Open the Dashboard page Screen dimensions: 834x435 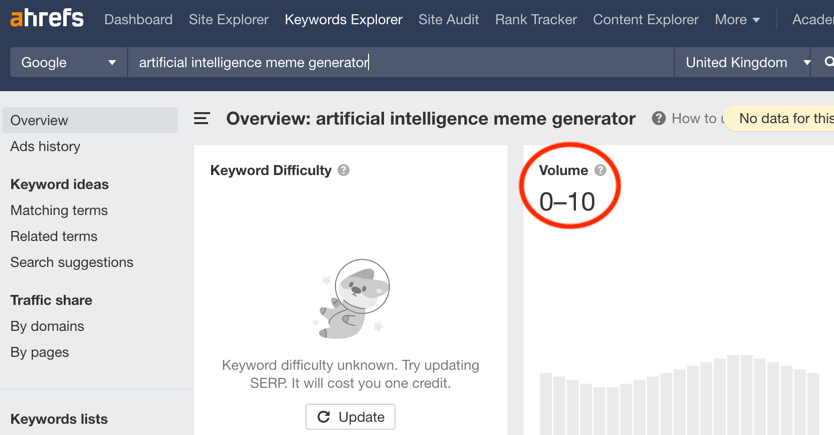tap(138, 19)
